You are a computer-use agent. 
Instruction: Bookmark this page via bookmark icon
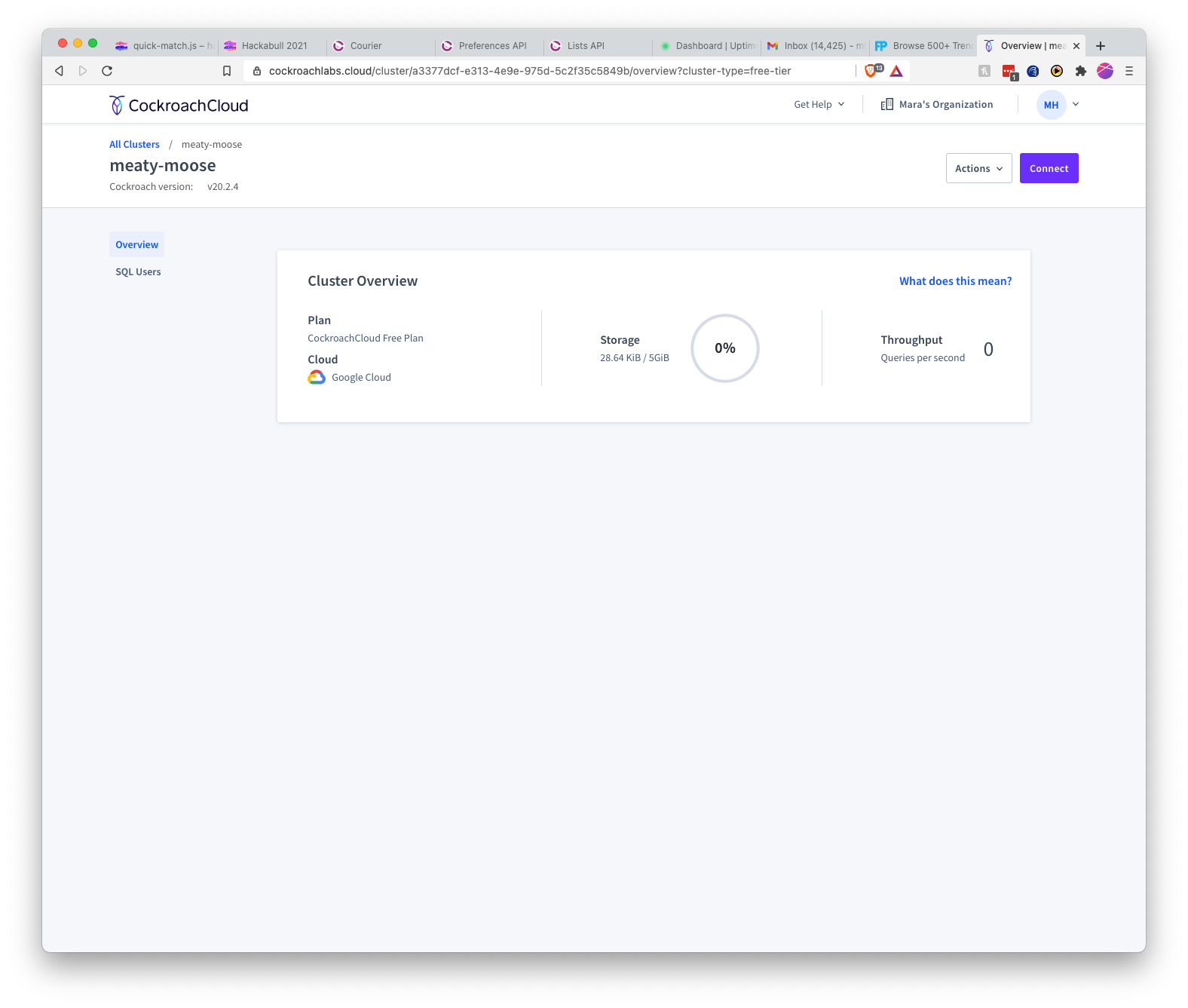point(227,71)
